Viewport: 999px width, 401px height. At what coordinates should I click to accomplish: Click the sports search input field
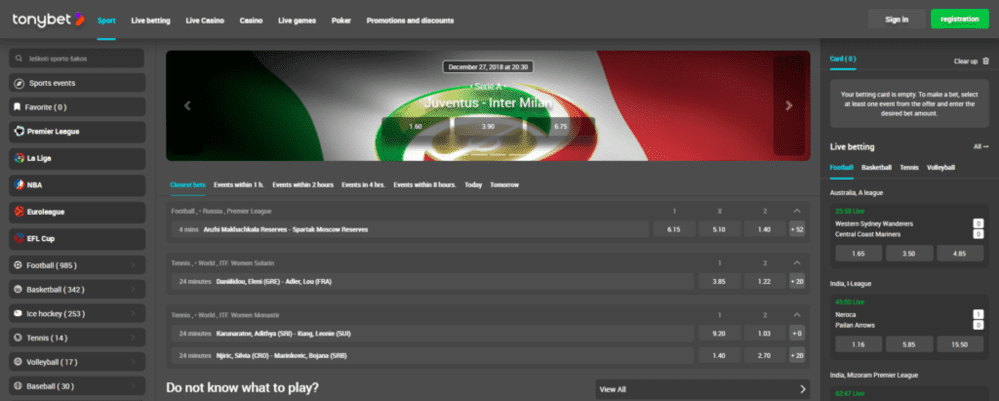(76, 58)
